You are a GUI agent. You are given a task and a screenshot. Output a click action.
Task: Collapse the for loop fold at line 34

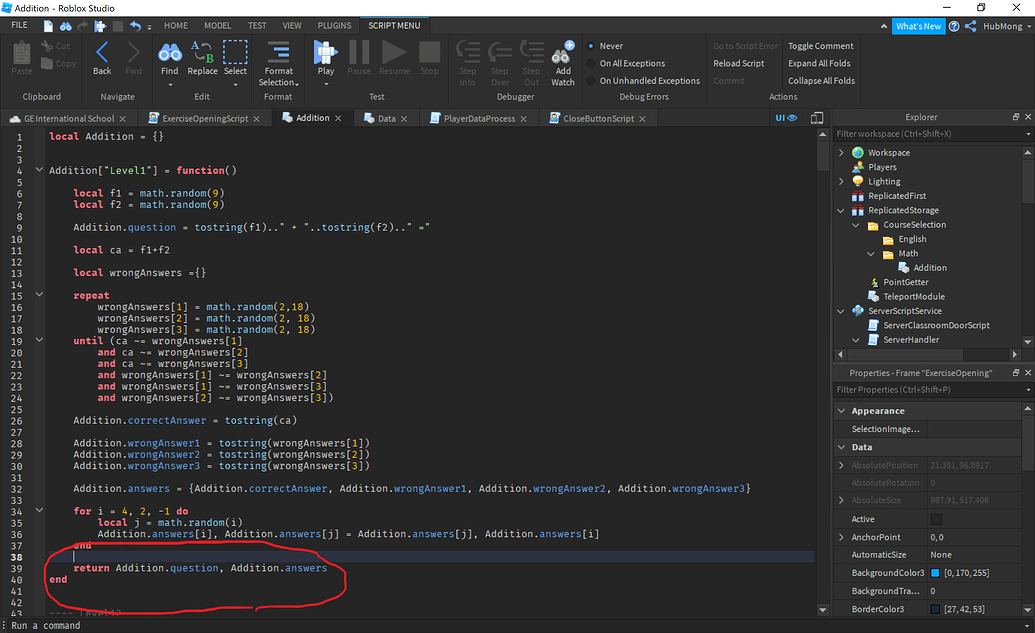(x=39, y=510)
